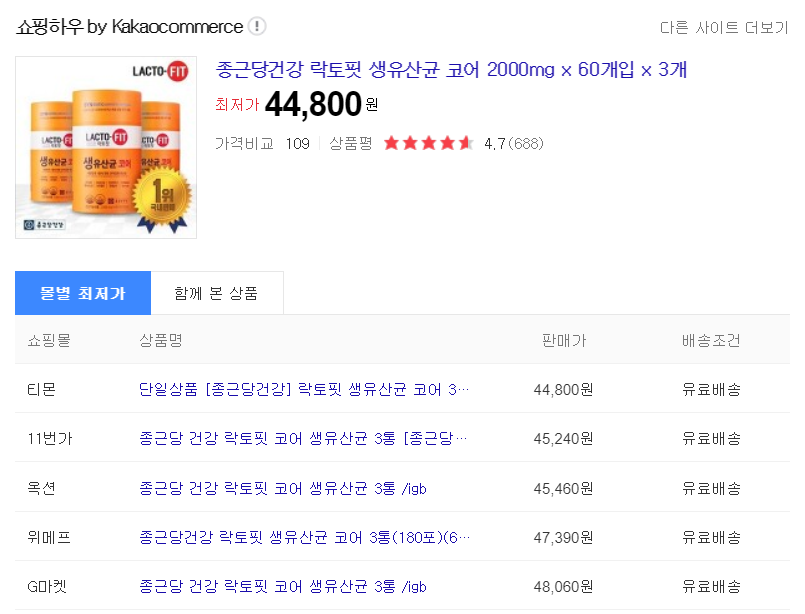The width and height of the screenshot is (805, 614).
Task: Click the 45,240원 price
Action: 563,439
